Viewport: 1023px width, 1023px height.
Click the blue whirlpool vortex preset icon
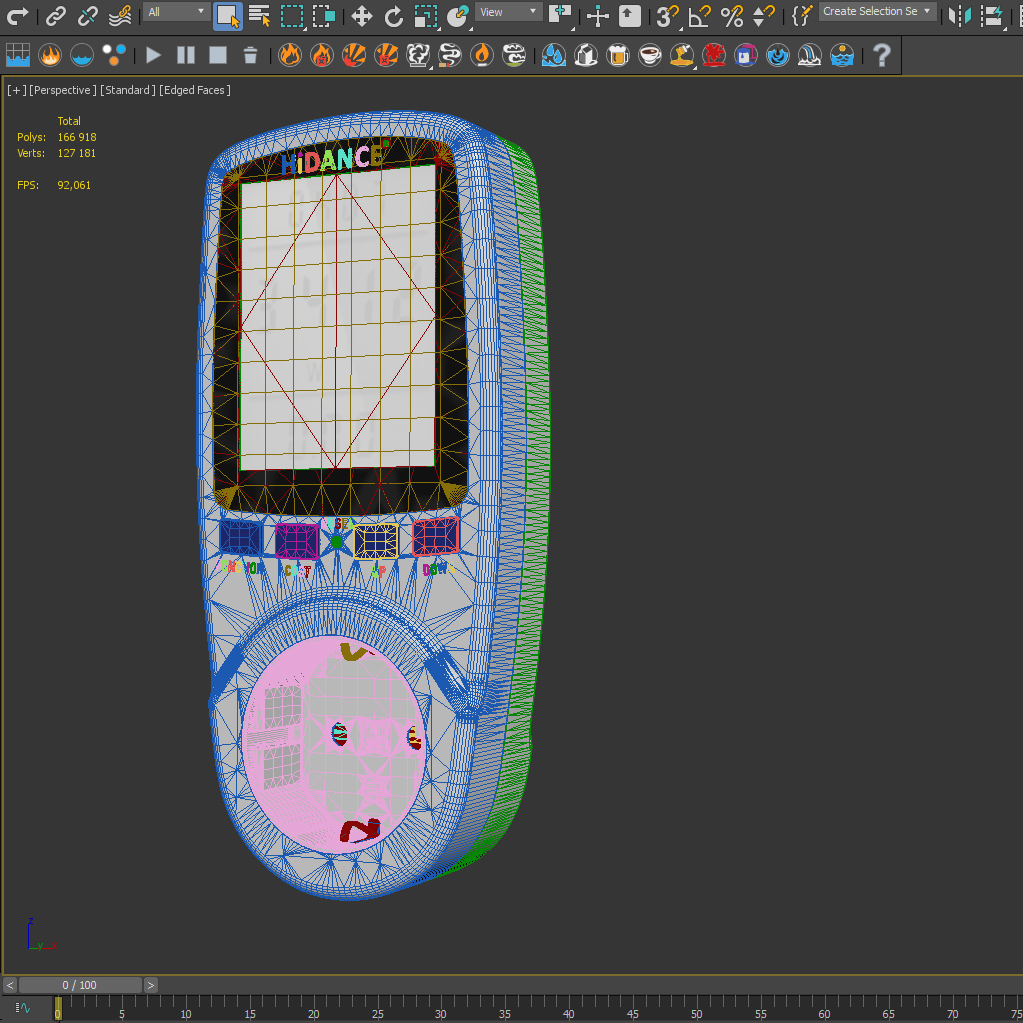point(778,55)
